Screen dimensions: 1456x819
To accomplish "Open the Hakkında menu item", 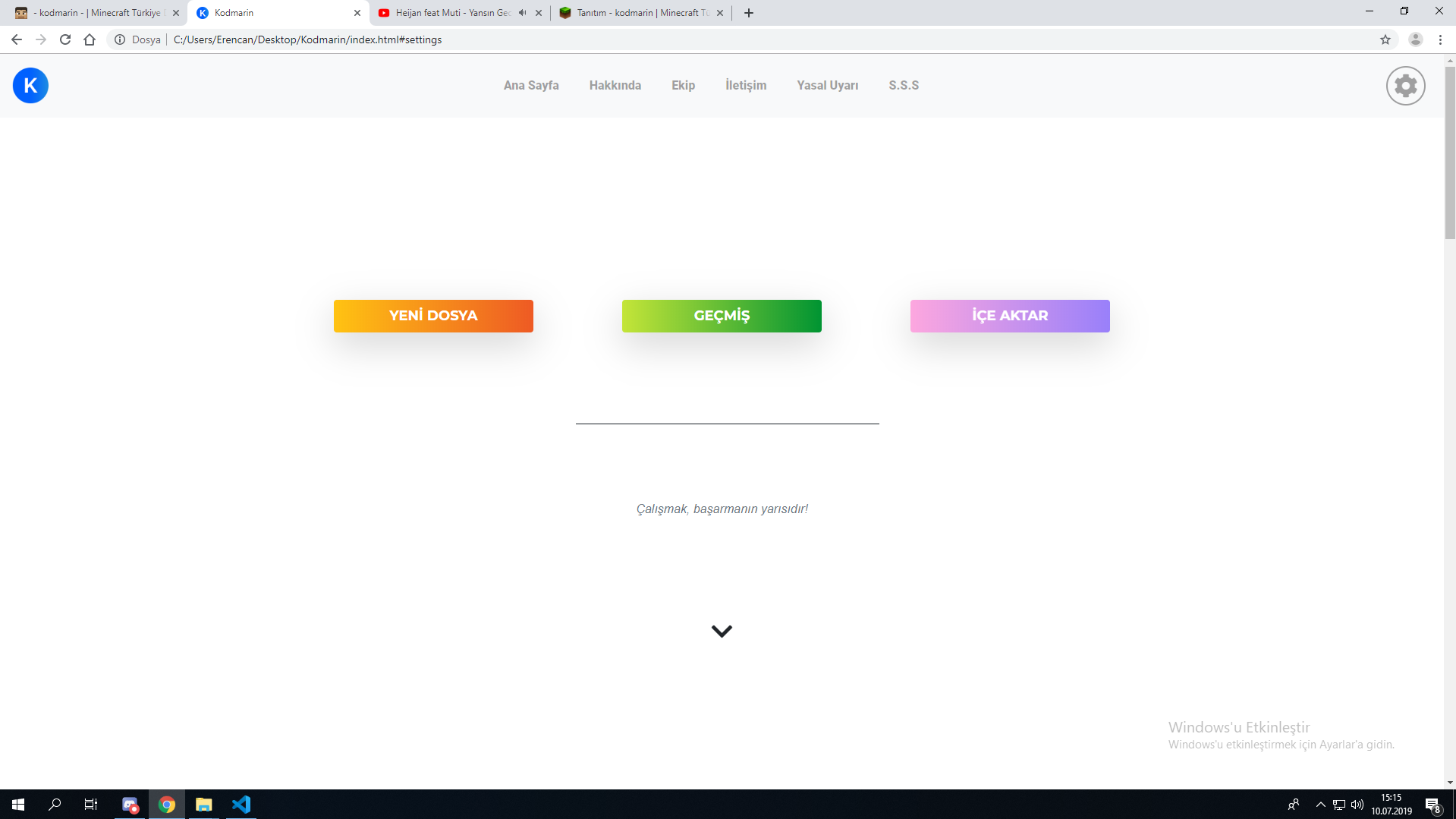I will (x=615, y=86).
